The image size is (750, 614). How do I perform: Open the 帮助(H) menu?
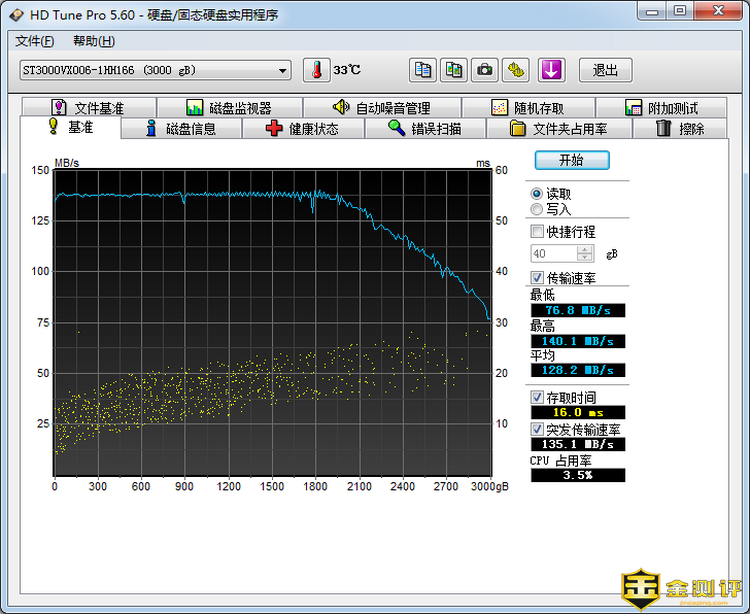[x=94, y=41]
